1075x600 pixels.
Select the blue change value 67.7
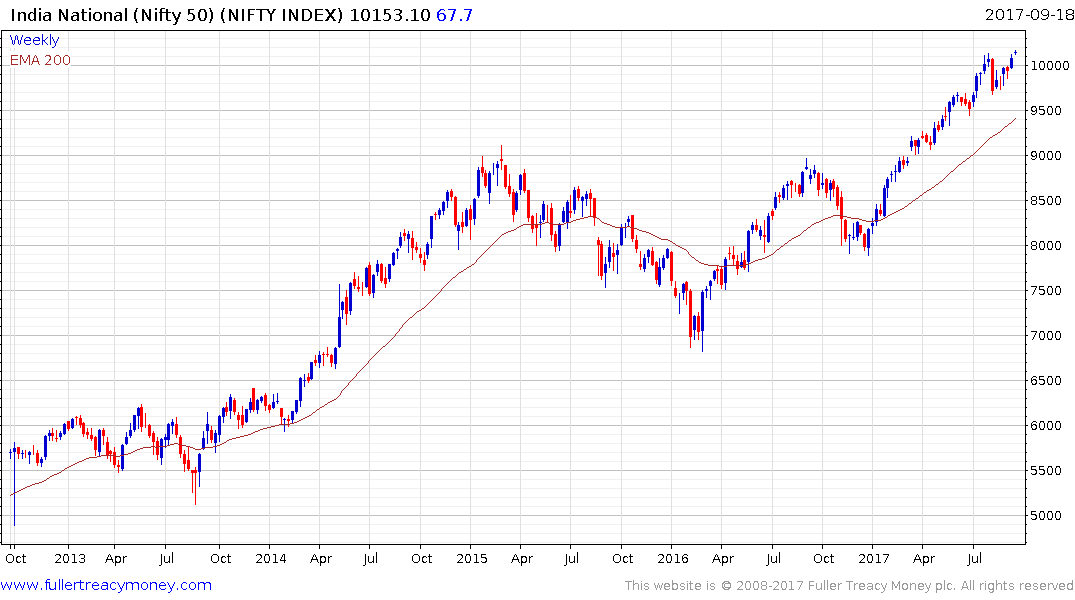click(454, 14)
